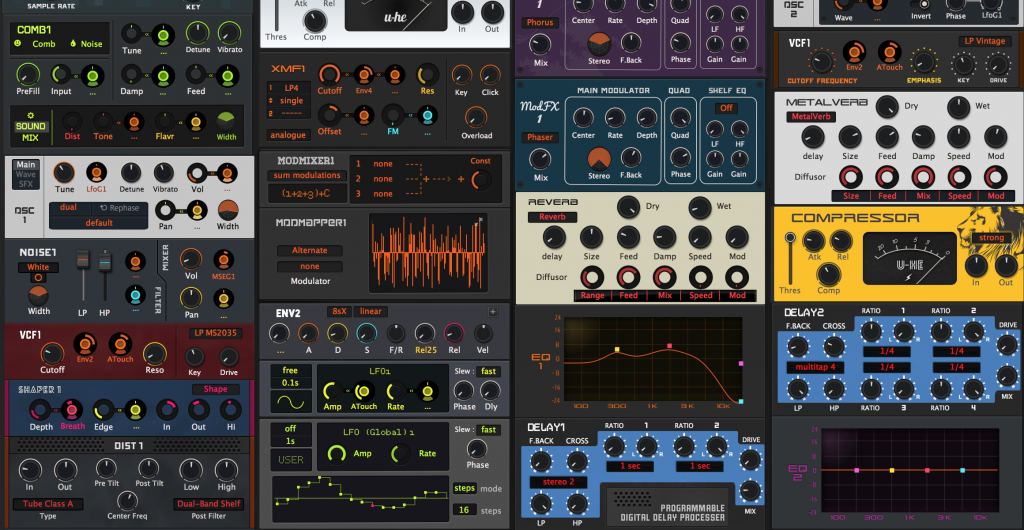The height and width of the screenshot is (530, 1024).
Task: Select the Main tab in OSC 1
Action: pyautogui.click(x=26, y=165)
